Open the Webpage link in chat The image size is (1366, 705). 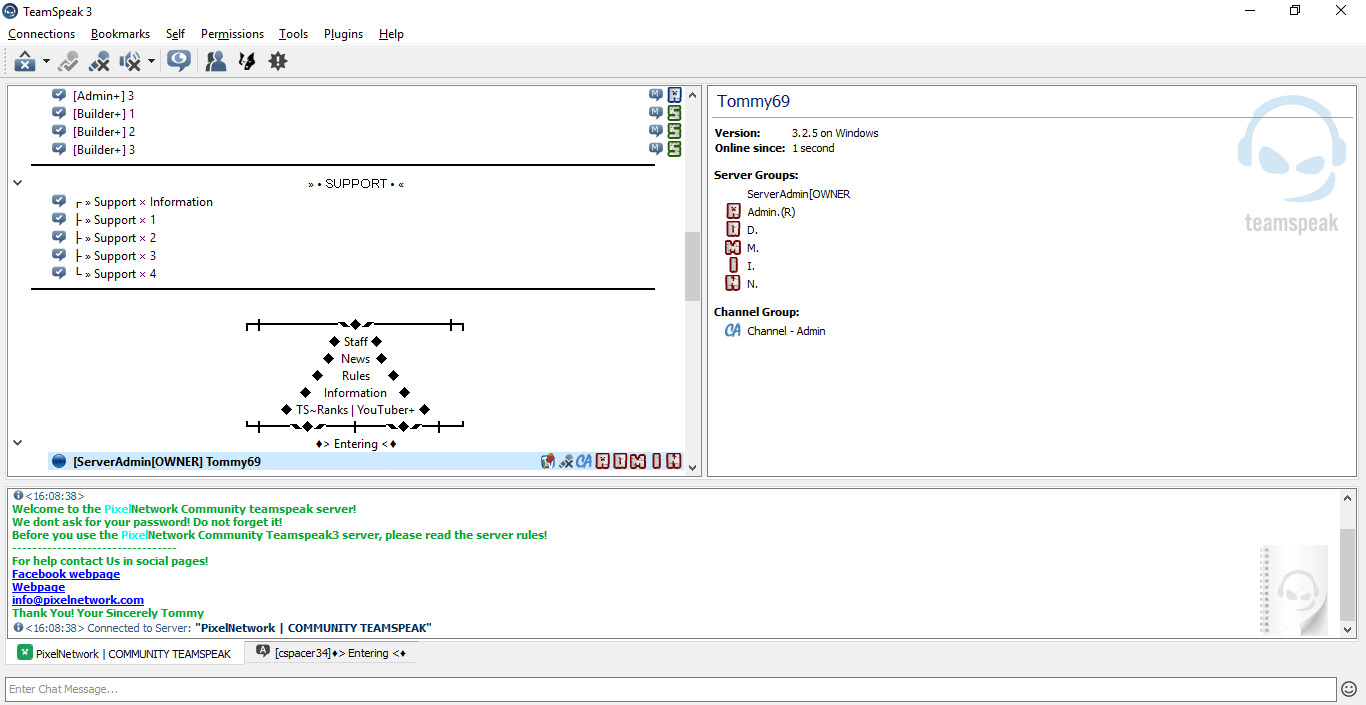[38, 587]
